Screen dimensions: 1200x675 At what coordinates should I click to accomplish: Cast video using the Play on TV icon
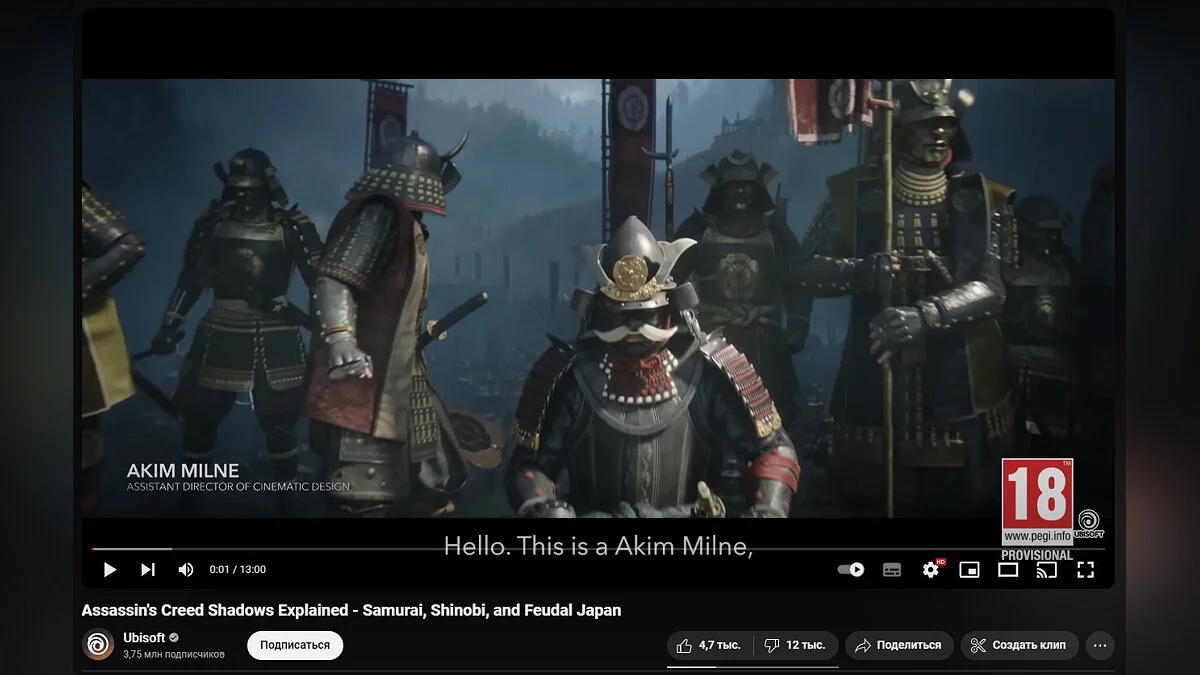[x=1047, y=569]
